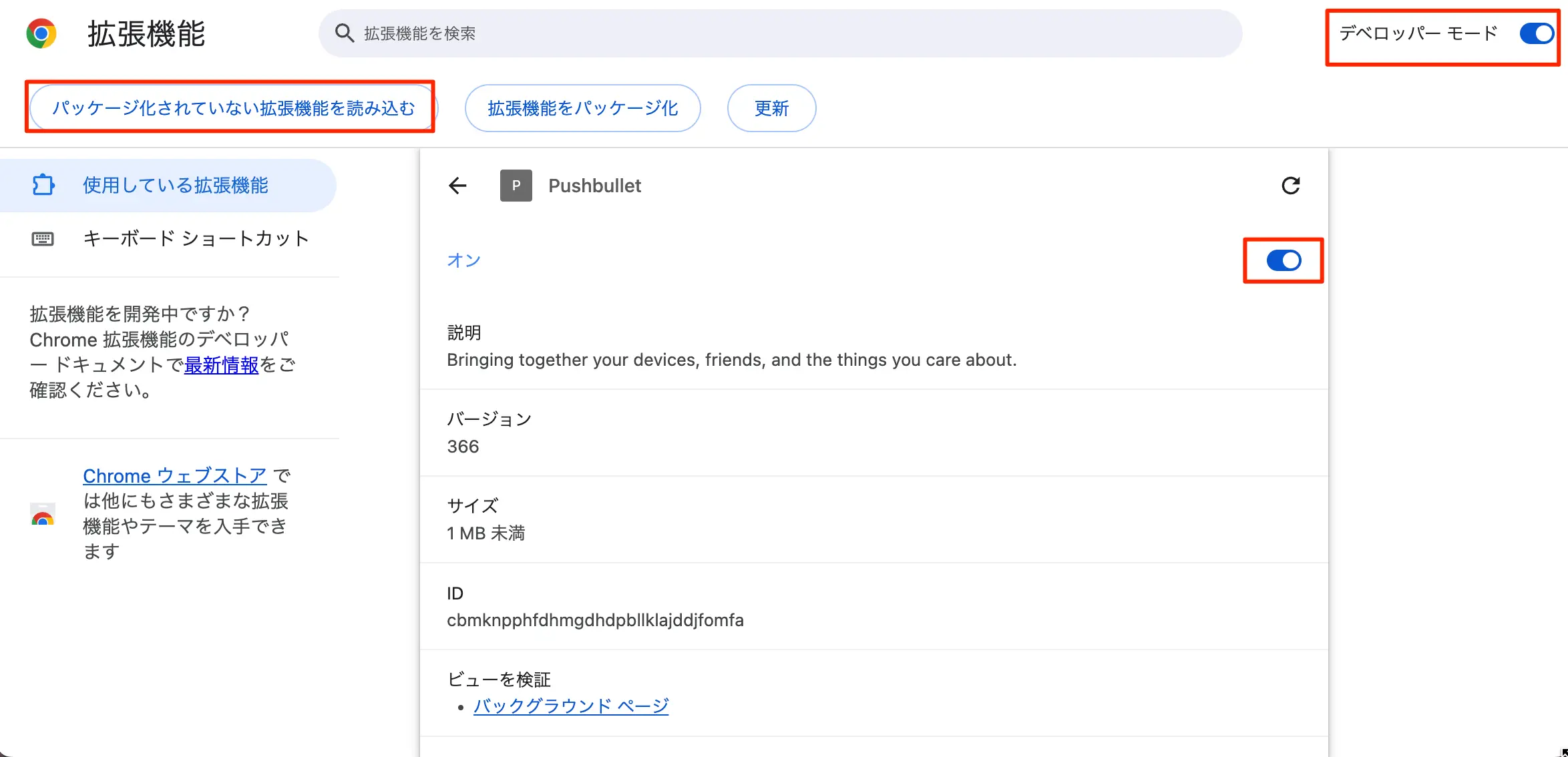Focus the 拡張機能を検索 search field
Screen dimensions: 1568x757
[x=780, y=33]
